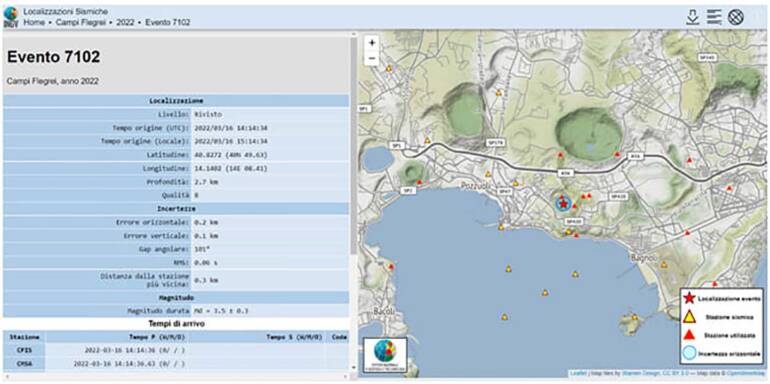Click the CFIS station row label
Image resolution: width=770 pixels, height=384 pixels.
pyautogui.click(x=24, y=351)
